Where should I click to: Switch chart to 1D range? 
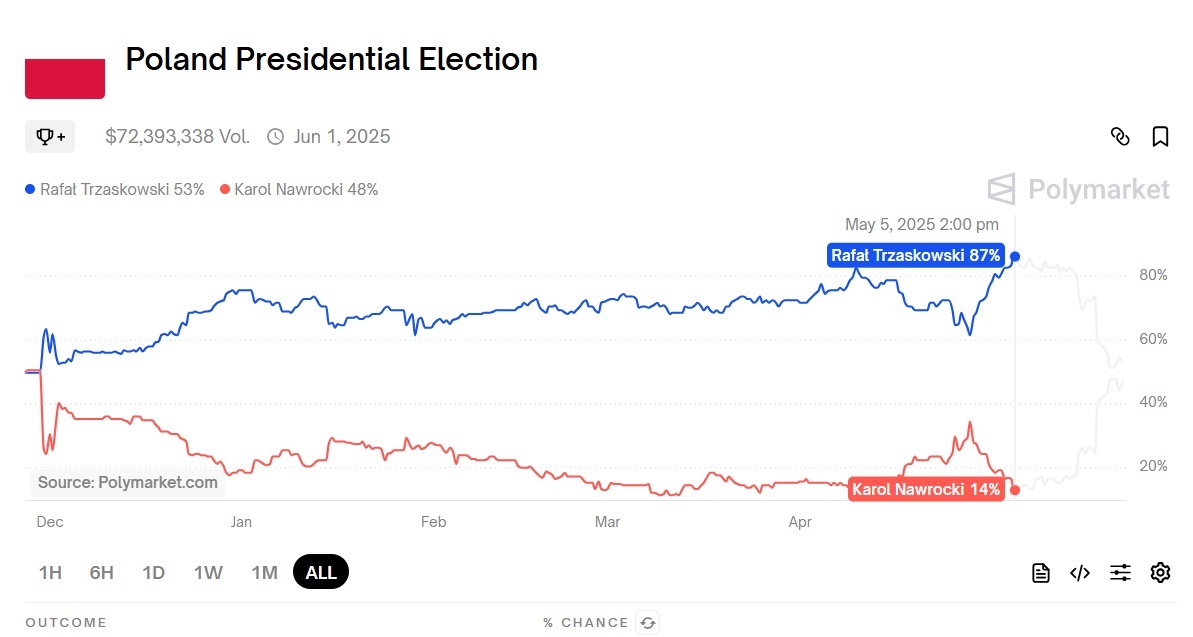pyautogui.click(x=153, y=573)
